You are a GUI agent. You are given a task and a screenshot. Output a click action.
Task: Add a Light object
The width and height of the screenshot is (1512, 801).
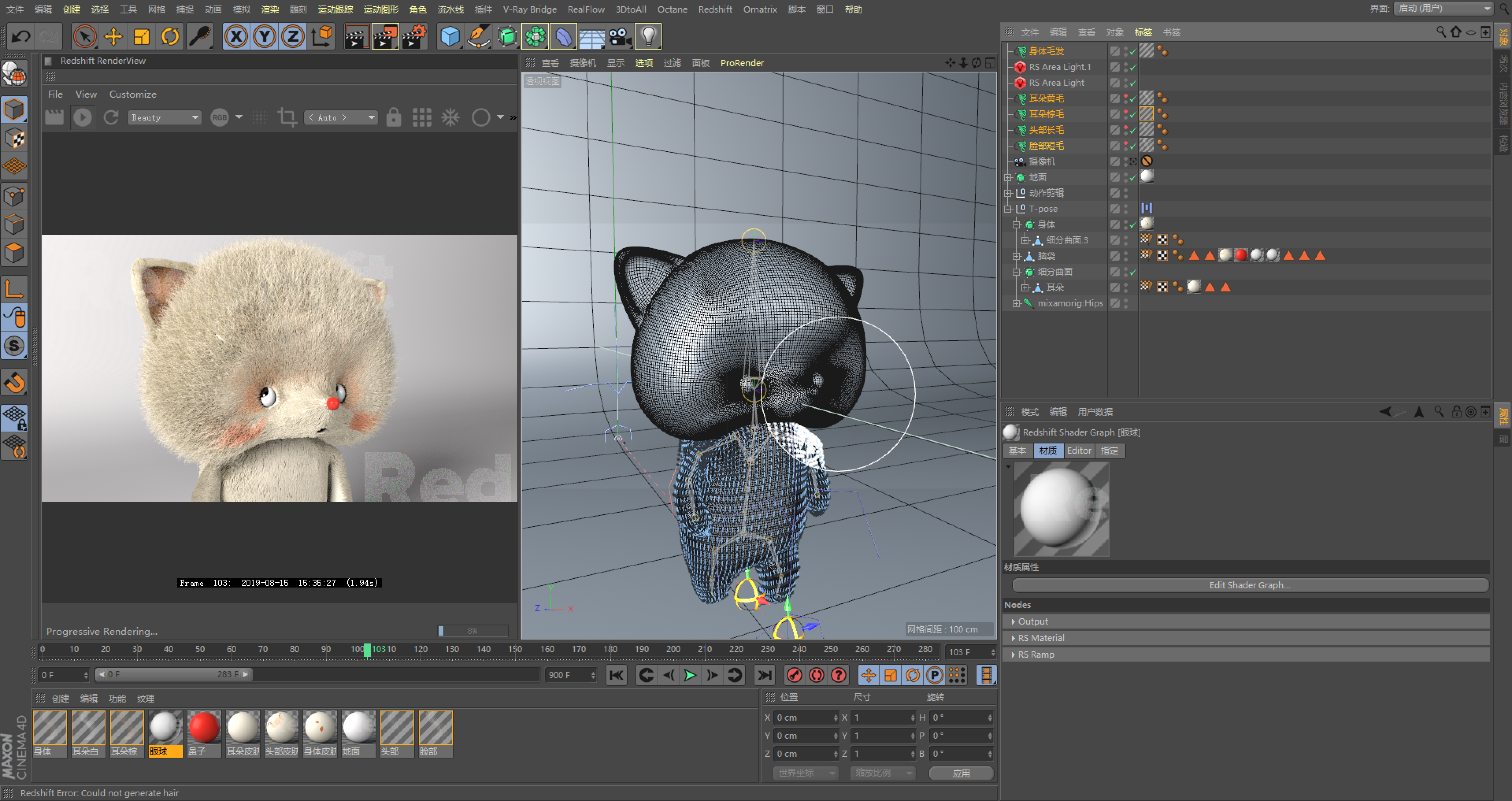pos(649,36)
